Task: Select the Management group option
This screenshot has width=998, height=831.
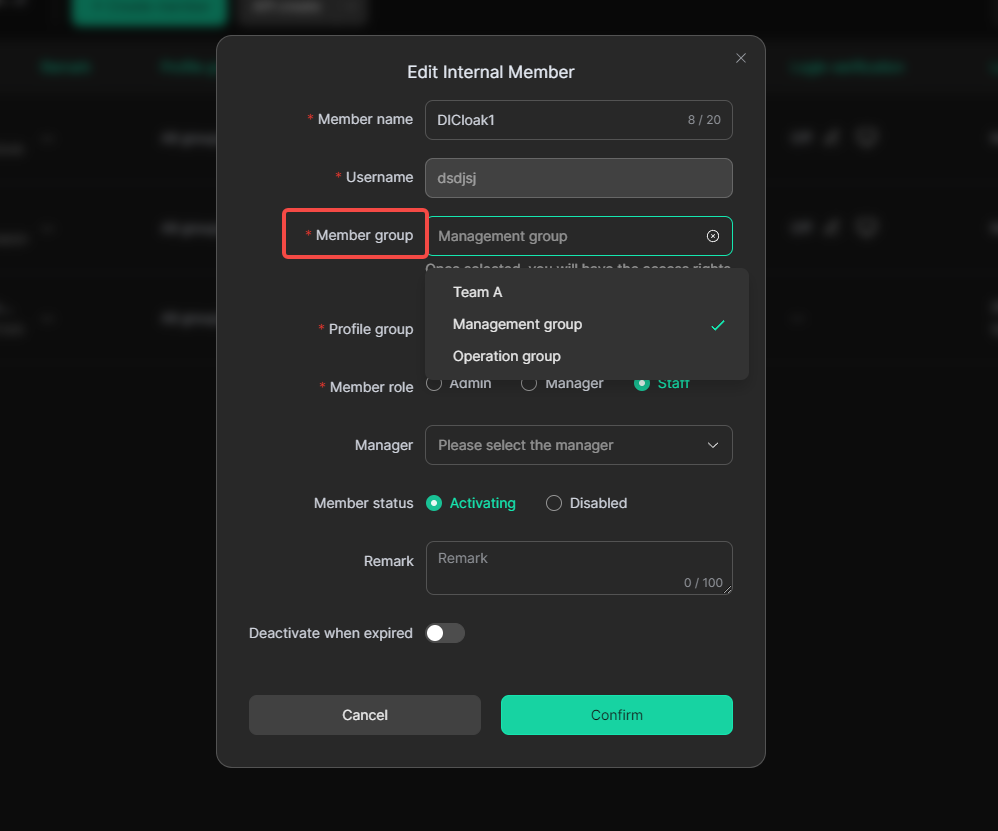Action: [x=517, y=324]
